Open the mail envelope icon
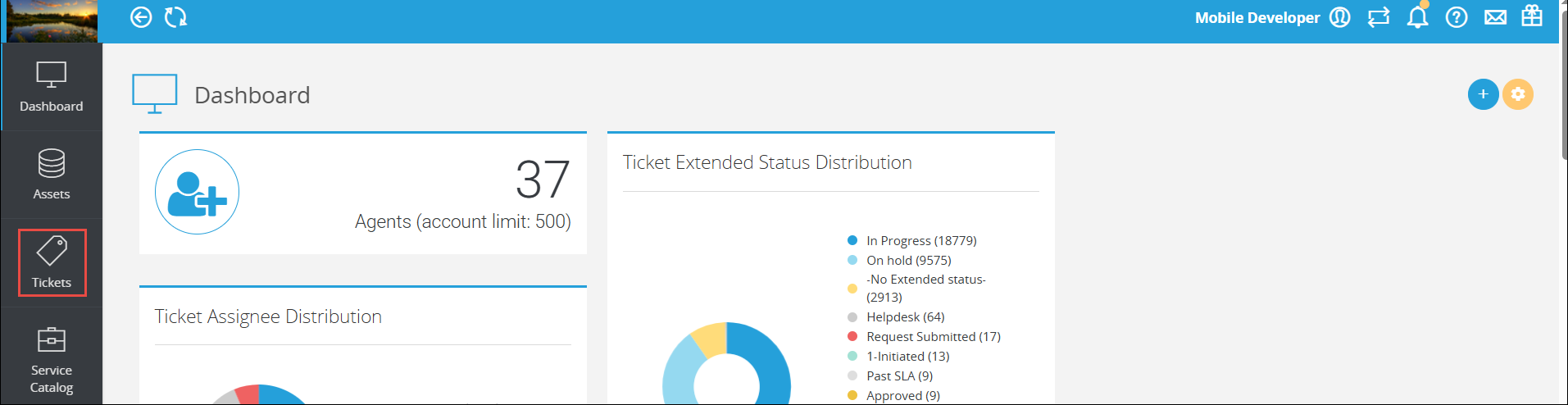The height and width of the screenshot is (405, 1568). [1495, 17]
